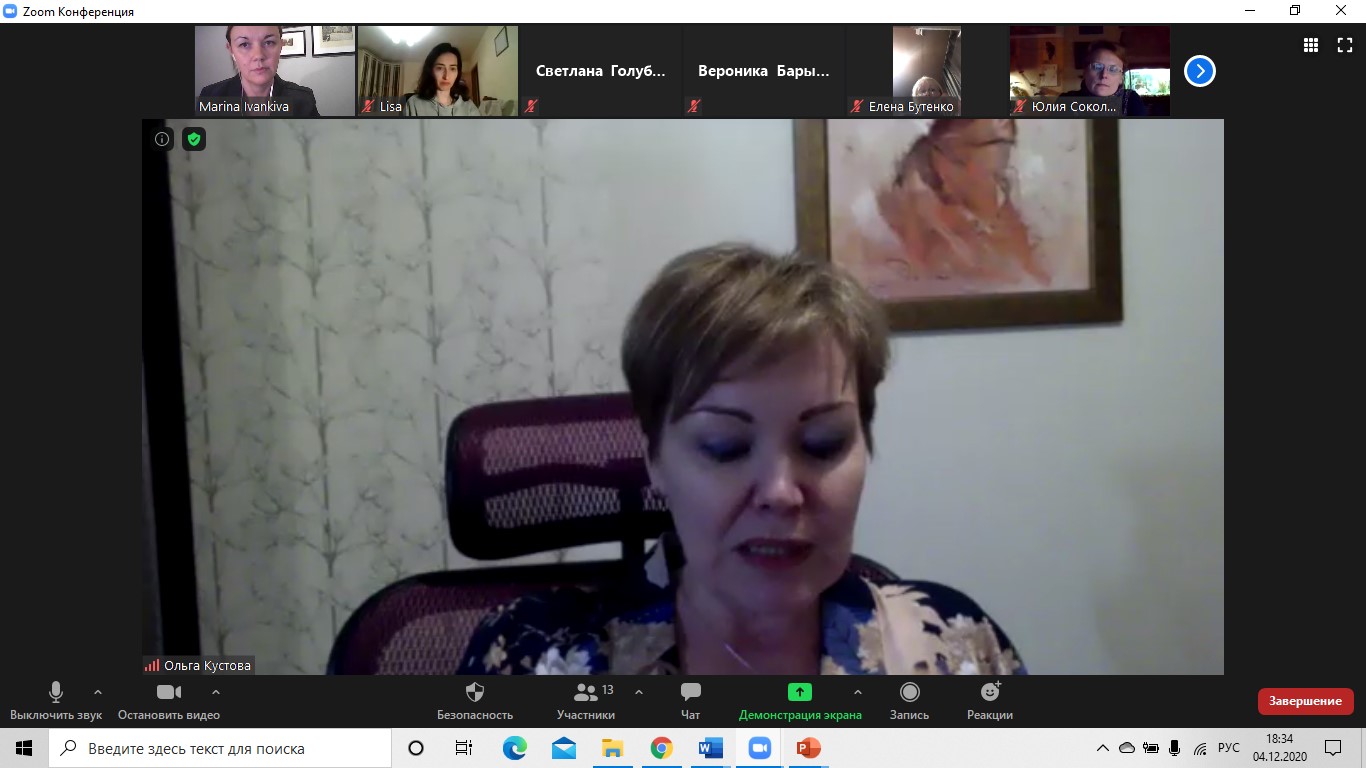End meeting with Завершение button

click(x=1305, y=701)
